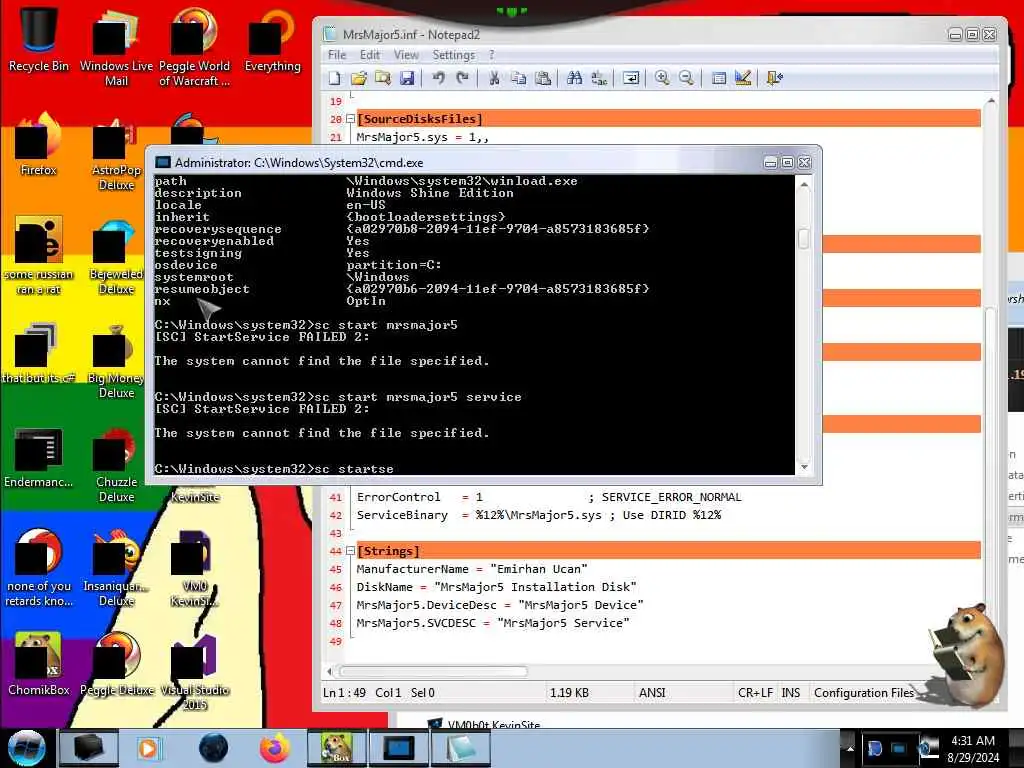Screen dimensions: 1024x768
Task: Click the cmd window scroll up arrow
Action: [804, 185]
